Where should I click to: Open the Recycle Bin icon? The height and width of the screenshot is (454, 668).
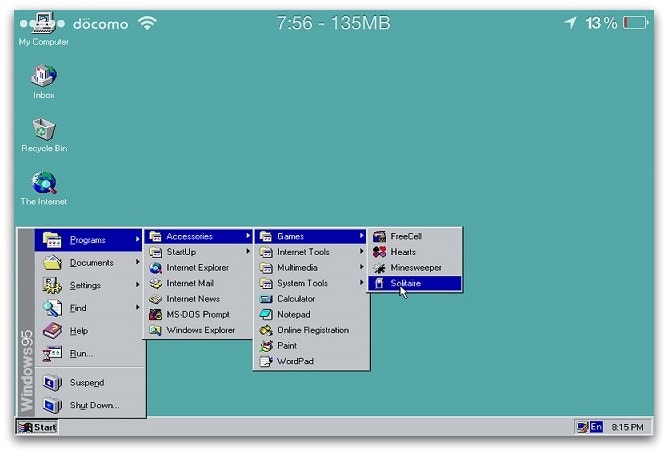(44, 135)
